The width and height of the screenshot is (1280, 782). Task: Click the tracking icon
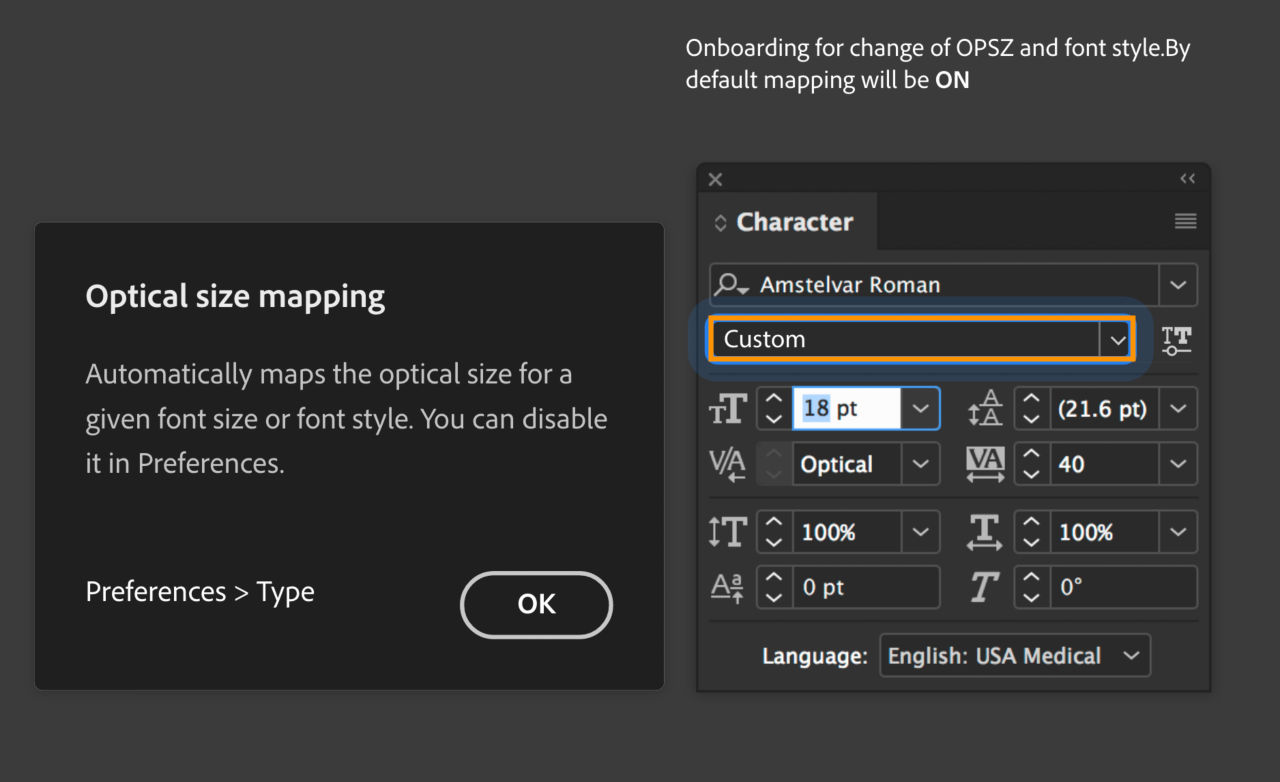point(985,464)
